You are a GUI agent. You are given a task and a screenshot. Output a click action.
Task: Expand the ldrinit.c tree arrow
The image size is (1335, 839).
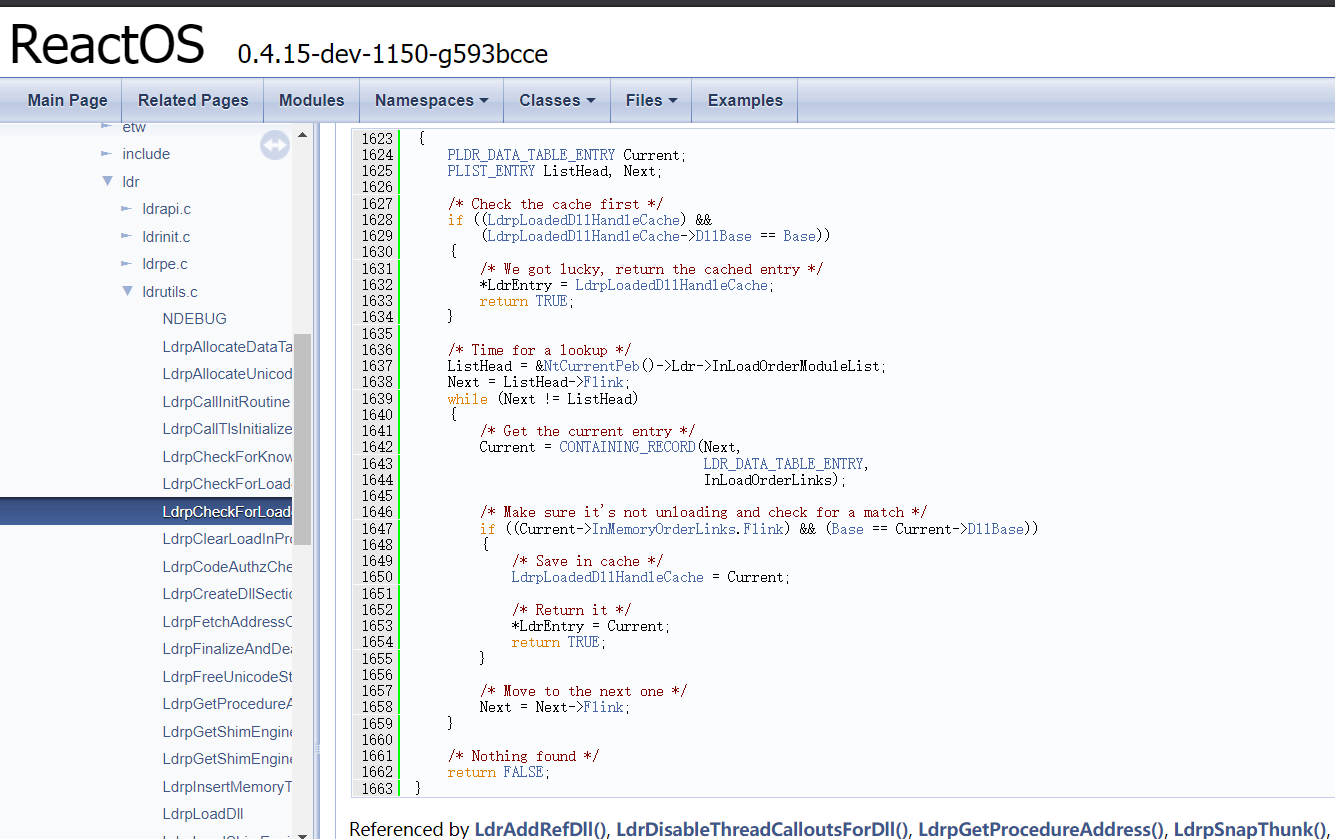pos(126,237)
